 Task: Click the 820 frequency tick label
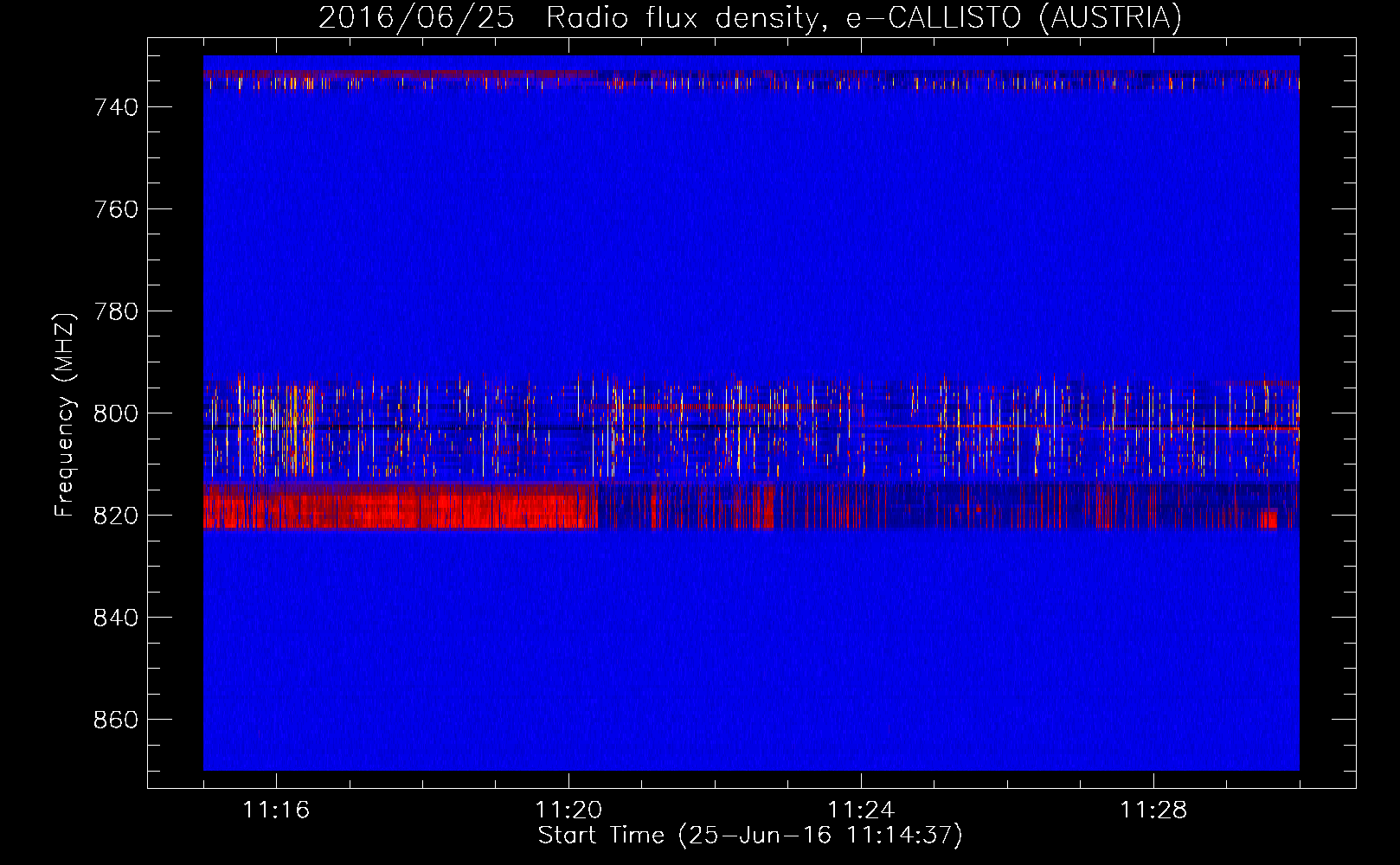(x=116, y=516)
